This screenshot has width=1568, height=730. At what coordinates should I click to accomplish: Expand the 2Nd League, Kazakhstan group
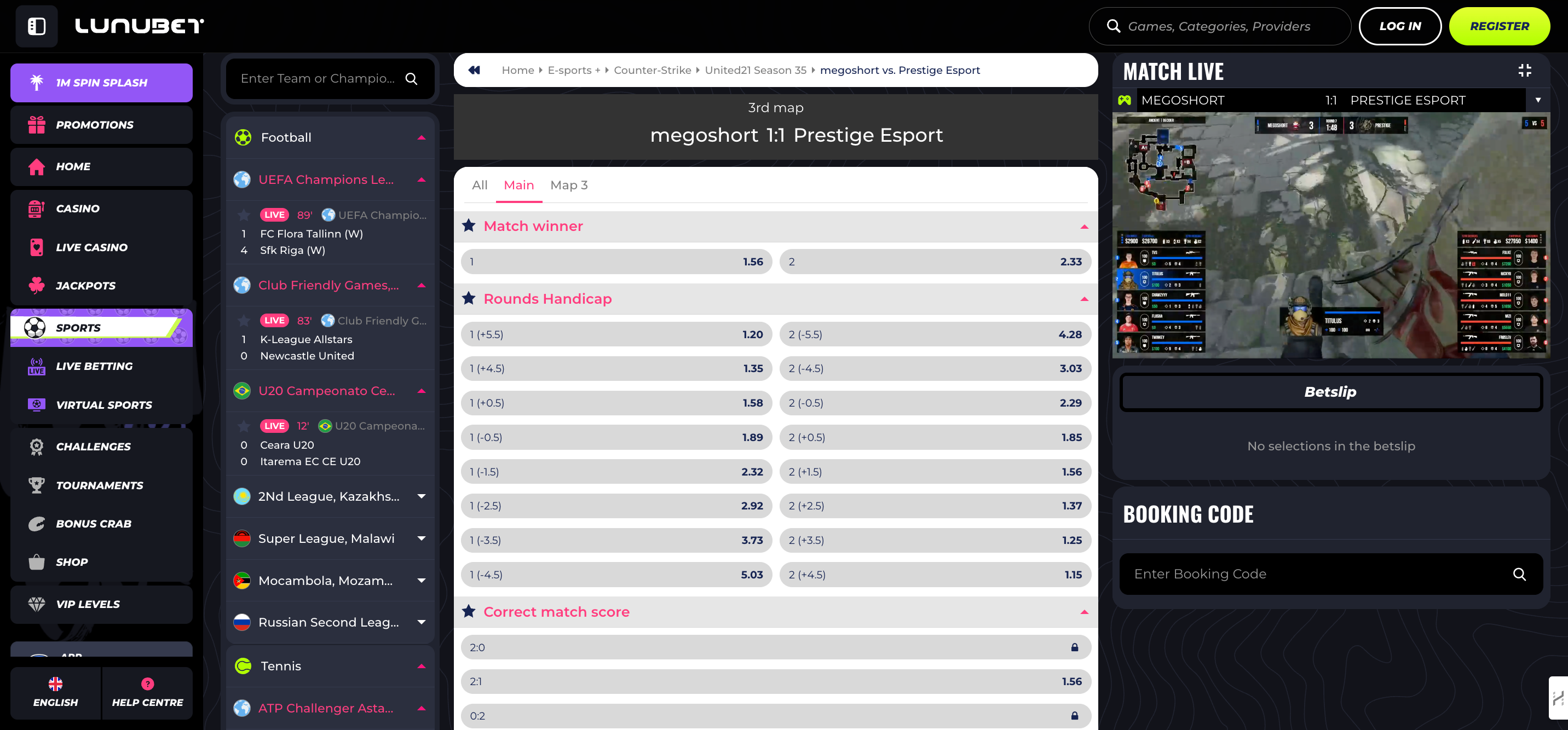pos(421,496)
